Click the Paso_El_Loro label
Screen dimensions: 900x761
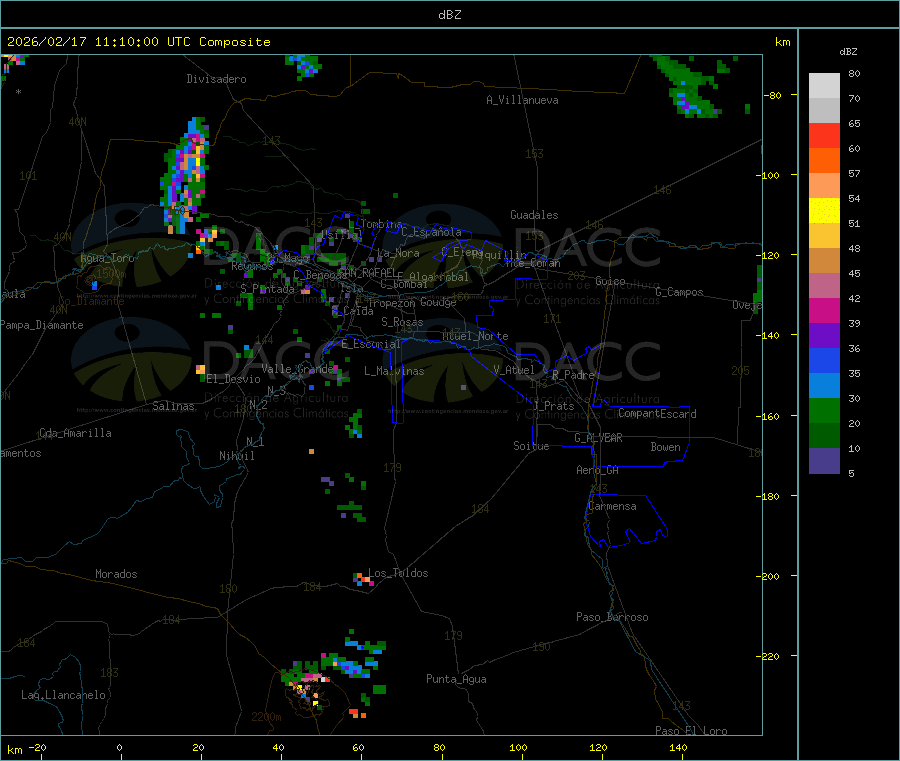(692, 731)
